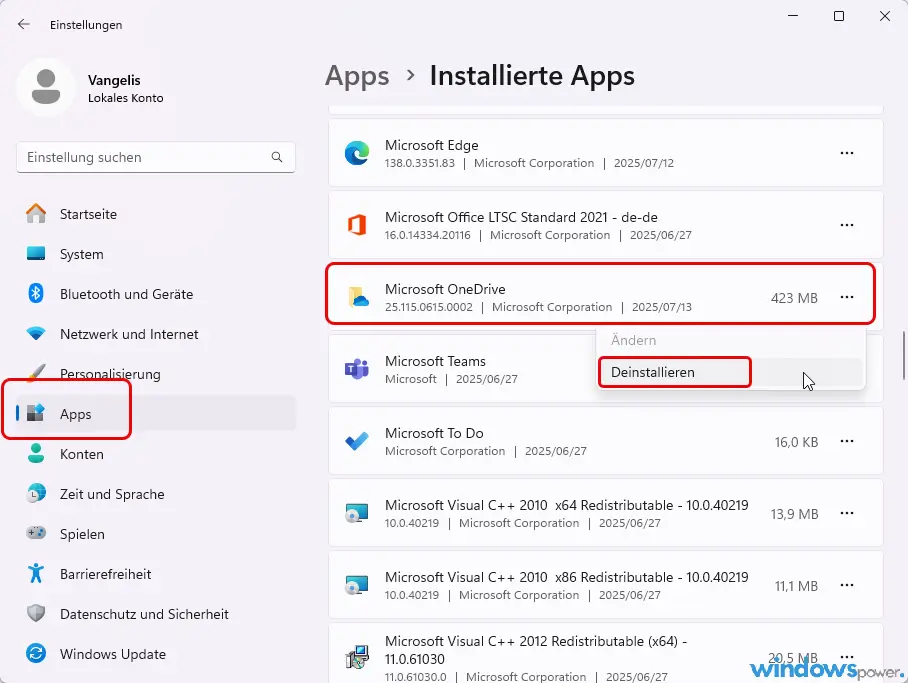Screen dimensions: 908x683
Task: Click the Apps breadcrumb link
Action: pos(357,76)
